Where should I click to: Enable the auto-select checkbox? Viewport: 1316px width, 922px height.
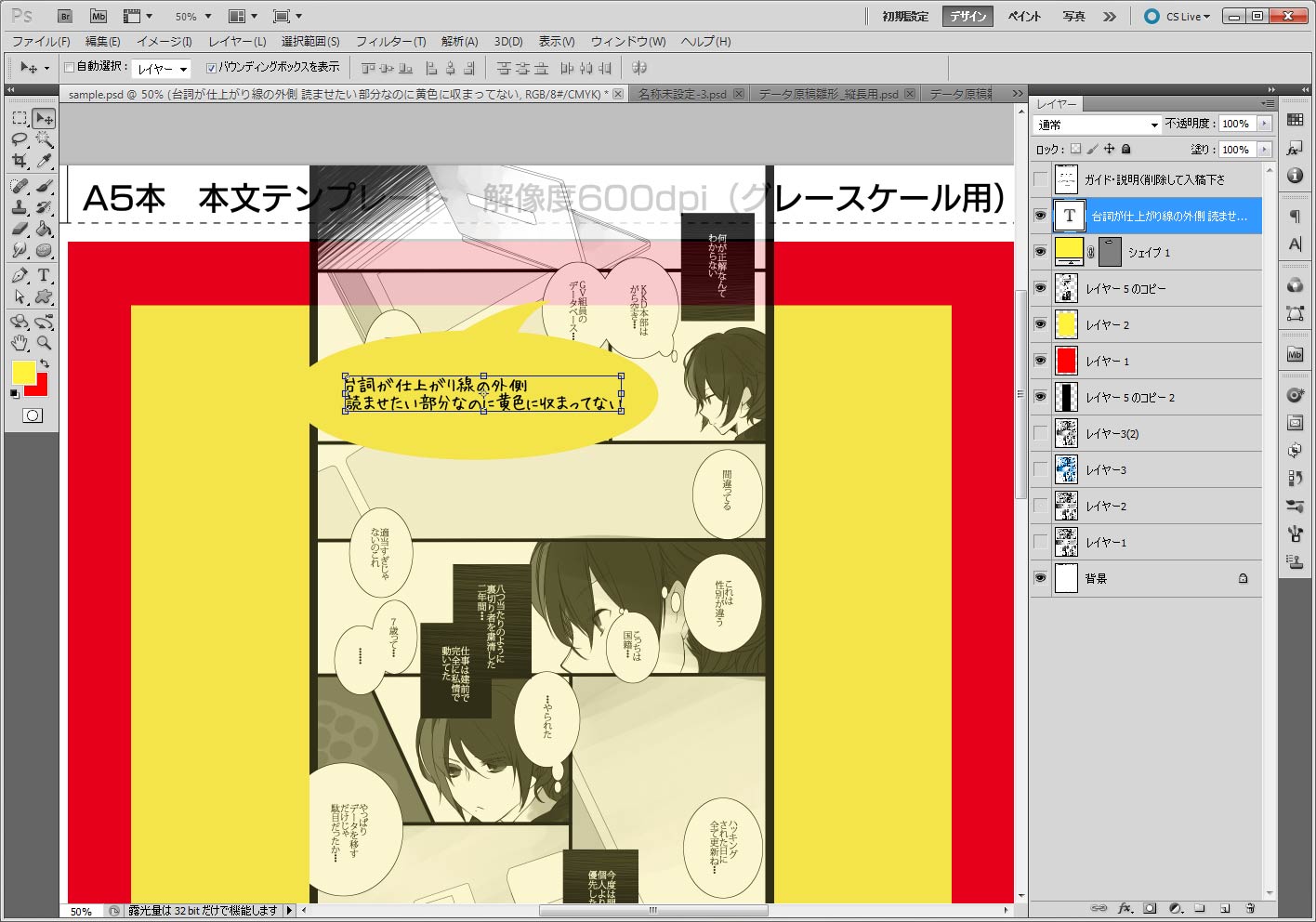click(69, 67)
